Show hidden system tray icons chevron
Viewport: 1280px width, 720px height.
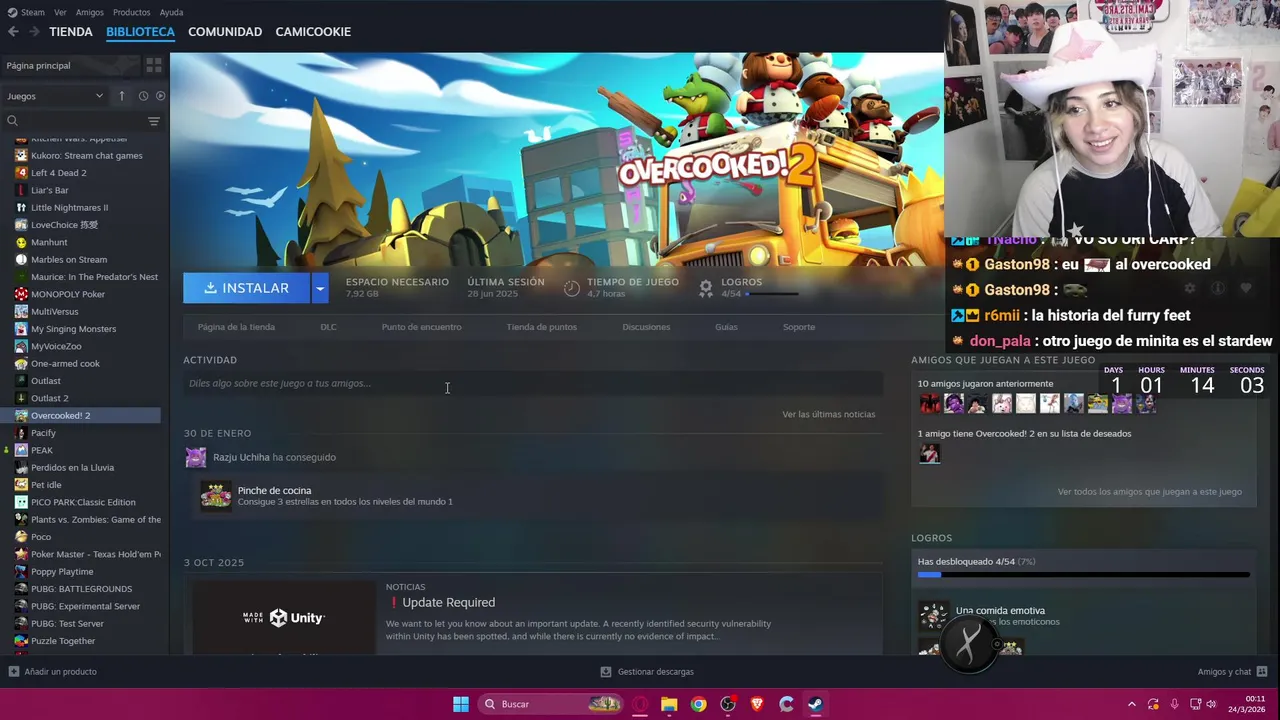(1134, 704)
